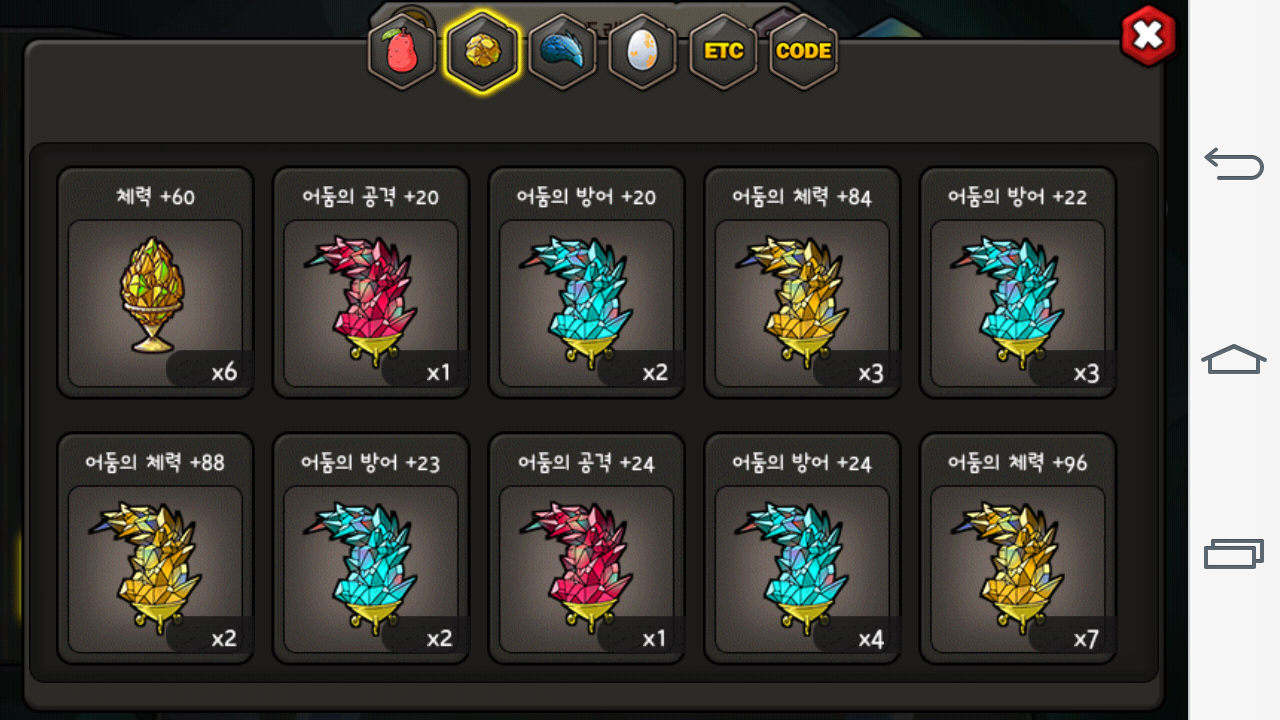
Task: Choose the cyan 어둠의 방어 +23 crystal
Action: [x=371, y=548]
